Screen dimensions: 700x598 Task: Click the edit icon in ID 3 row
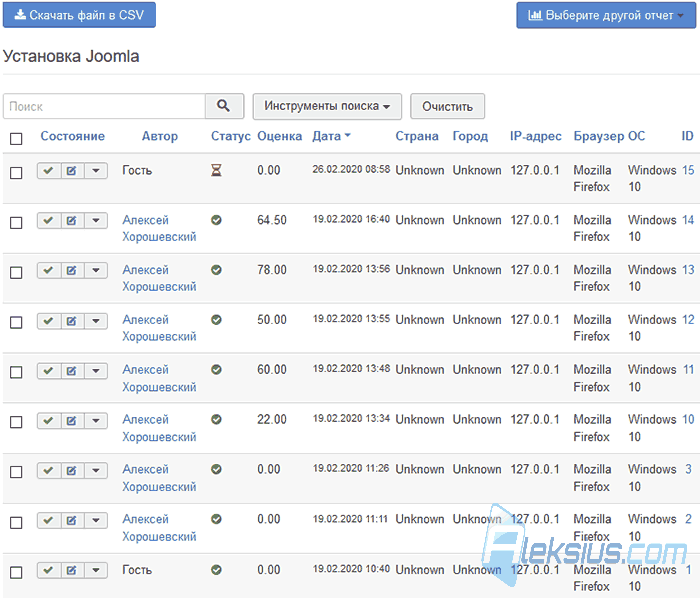tap(72, 470)
